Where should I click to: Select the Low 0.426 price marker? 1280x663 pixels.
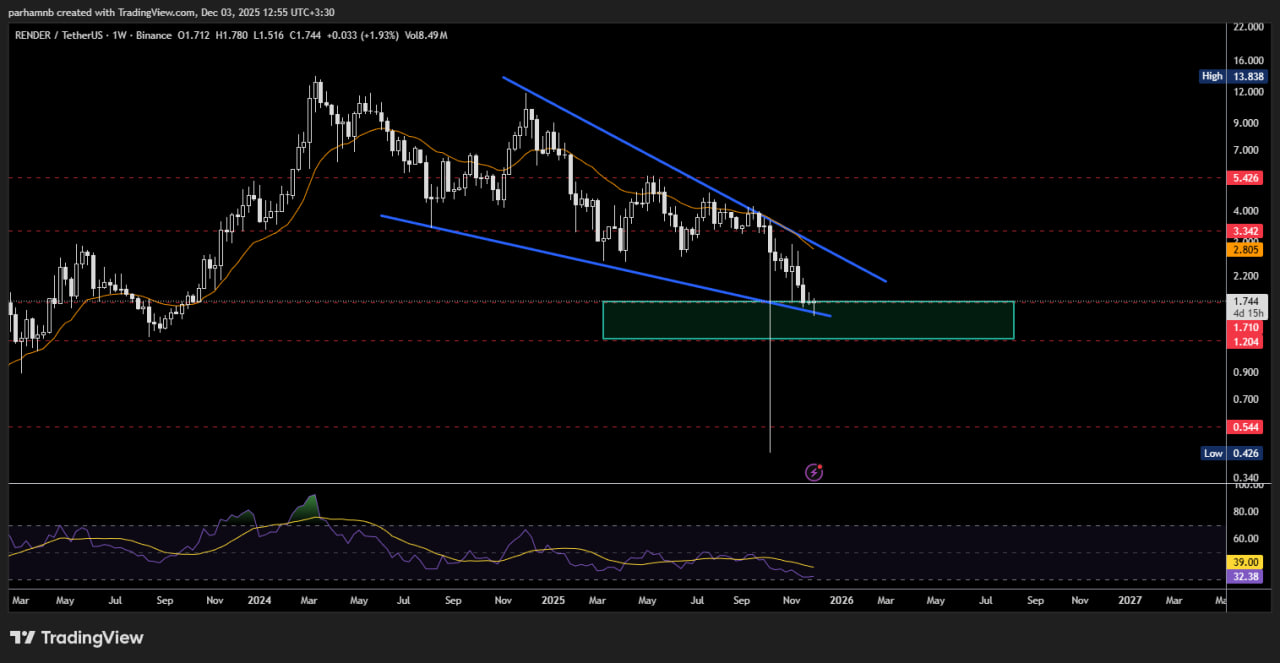coord(1246,453)
